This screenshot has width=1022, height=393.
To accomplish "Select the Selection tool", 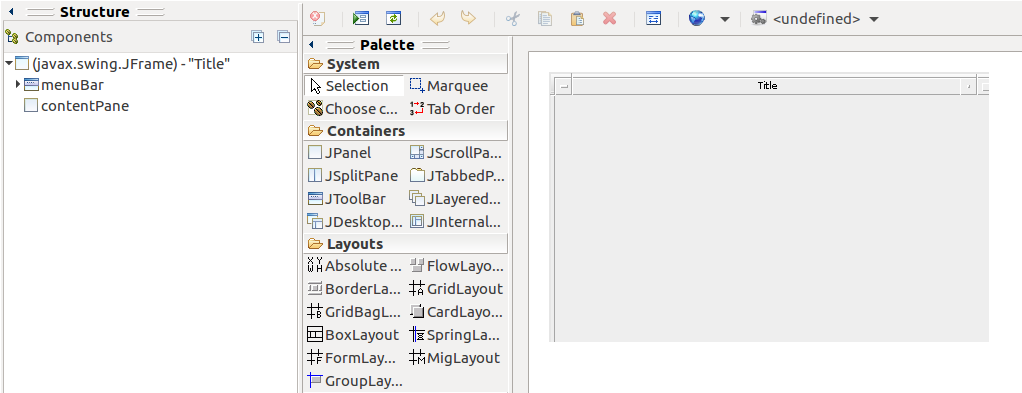I will [355, 86].
